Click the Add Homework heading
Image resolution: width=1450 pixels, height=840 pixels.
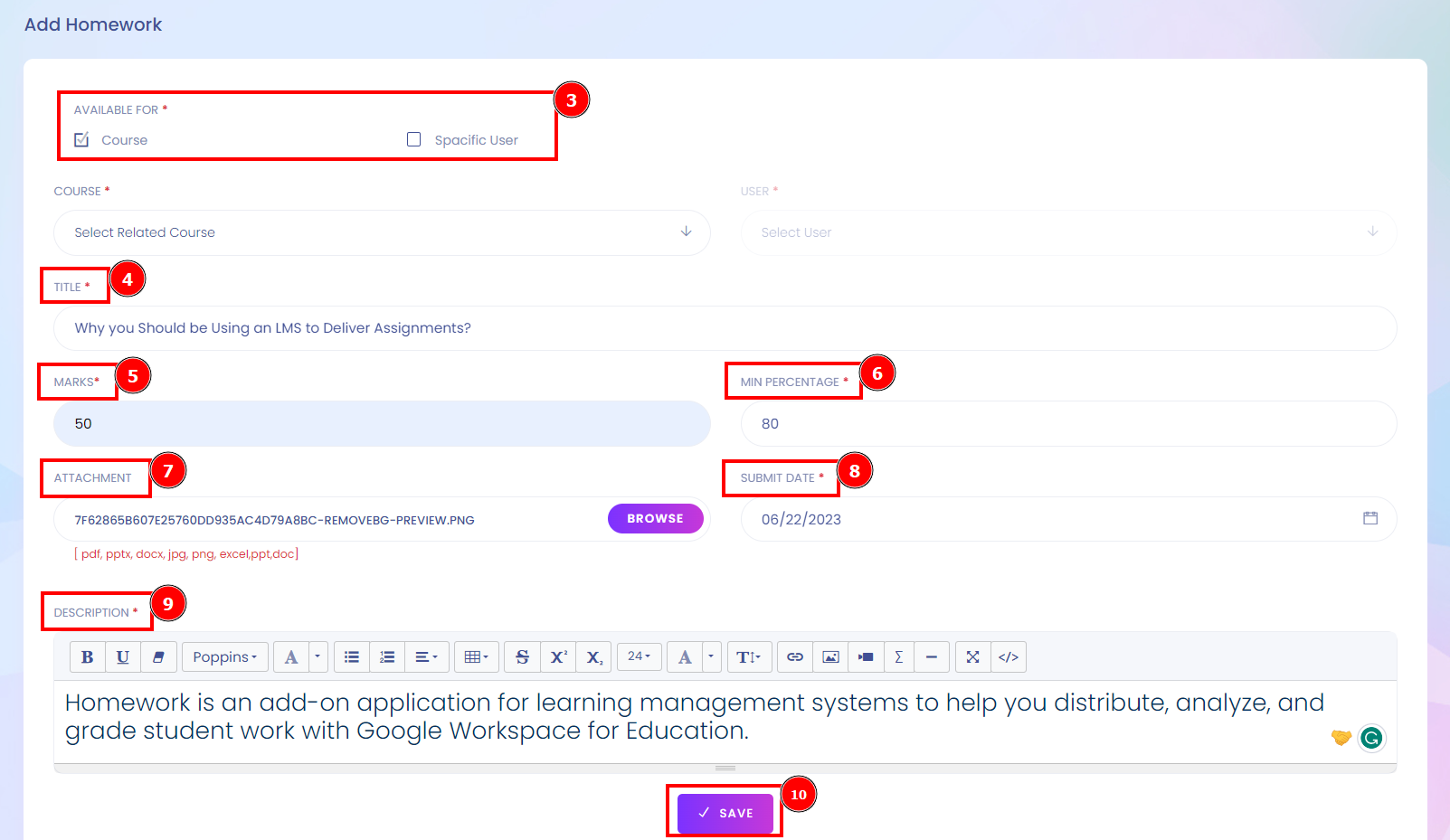tap(93, 24)
